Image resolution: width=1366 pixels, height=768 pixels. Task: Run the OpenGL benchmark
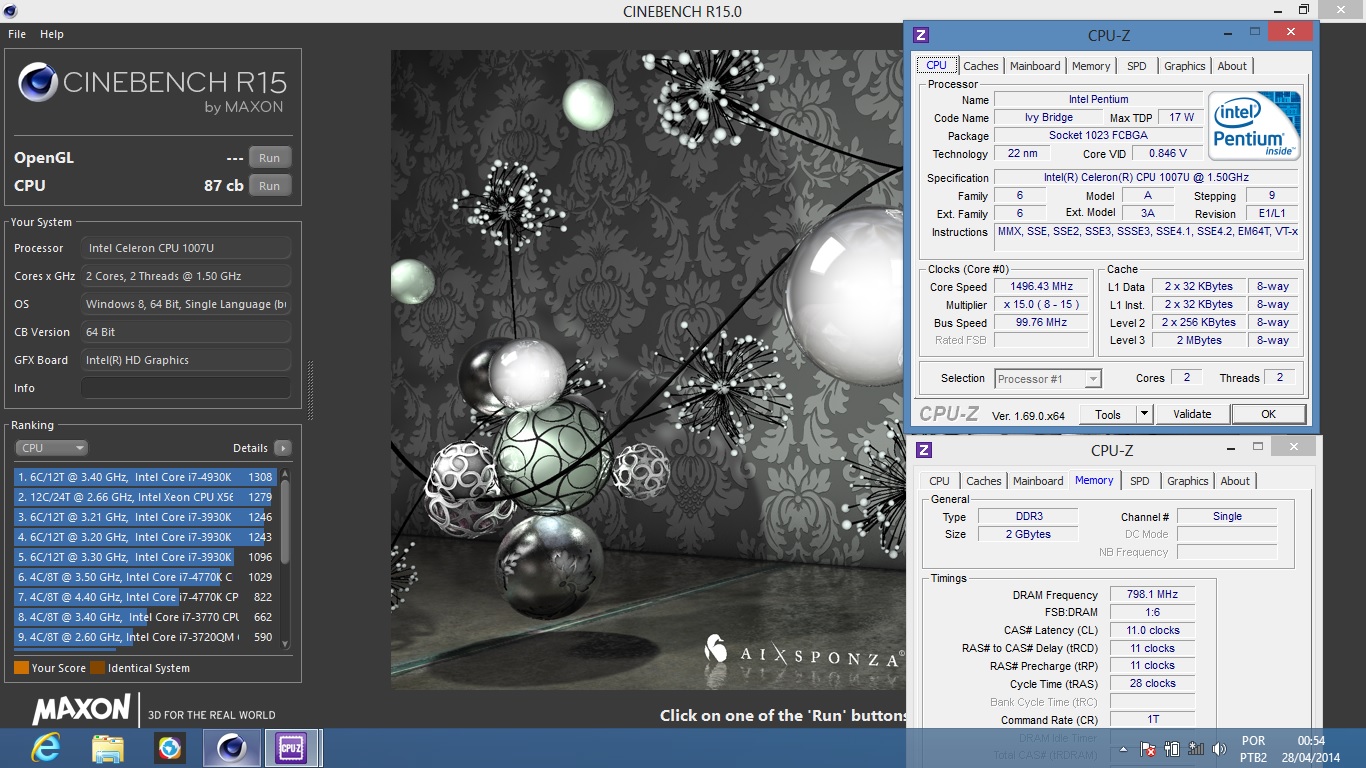[270, 158]
